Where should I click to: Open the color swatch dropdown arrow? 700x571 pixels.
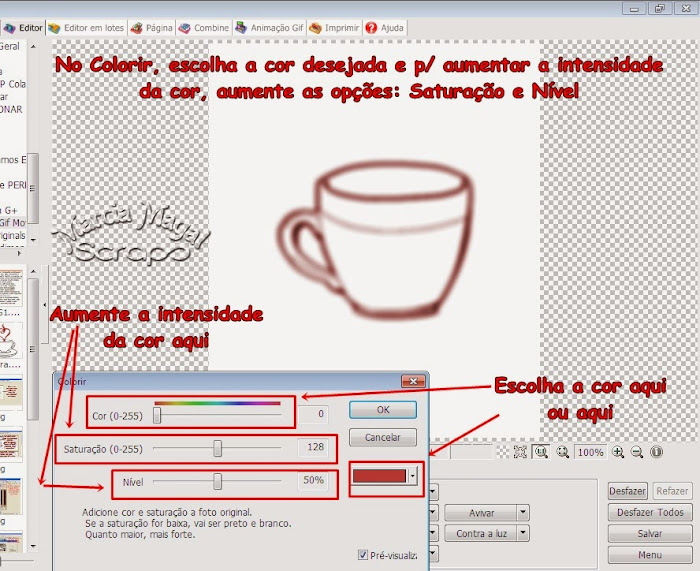tap(412, 476)
